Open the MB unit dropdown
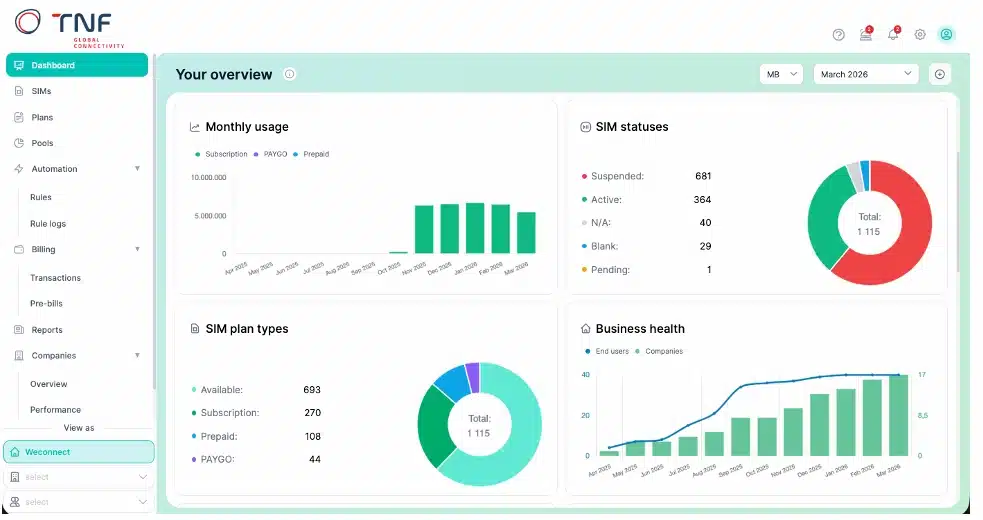 781,74
